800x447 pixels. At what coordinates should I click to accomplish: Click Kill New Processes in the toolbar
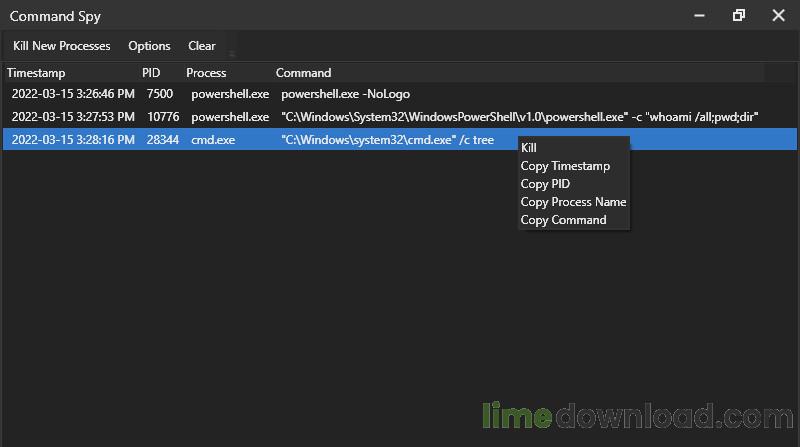(62, 46)
